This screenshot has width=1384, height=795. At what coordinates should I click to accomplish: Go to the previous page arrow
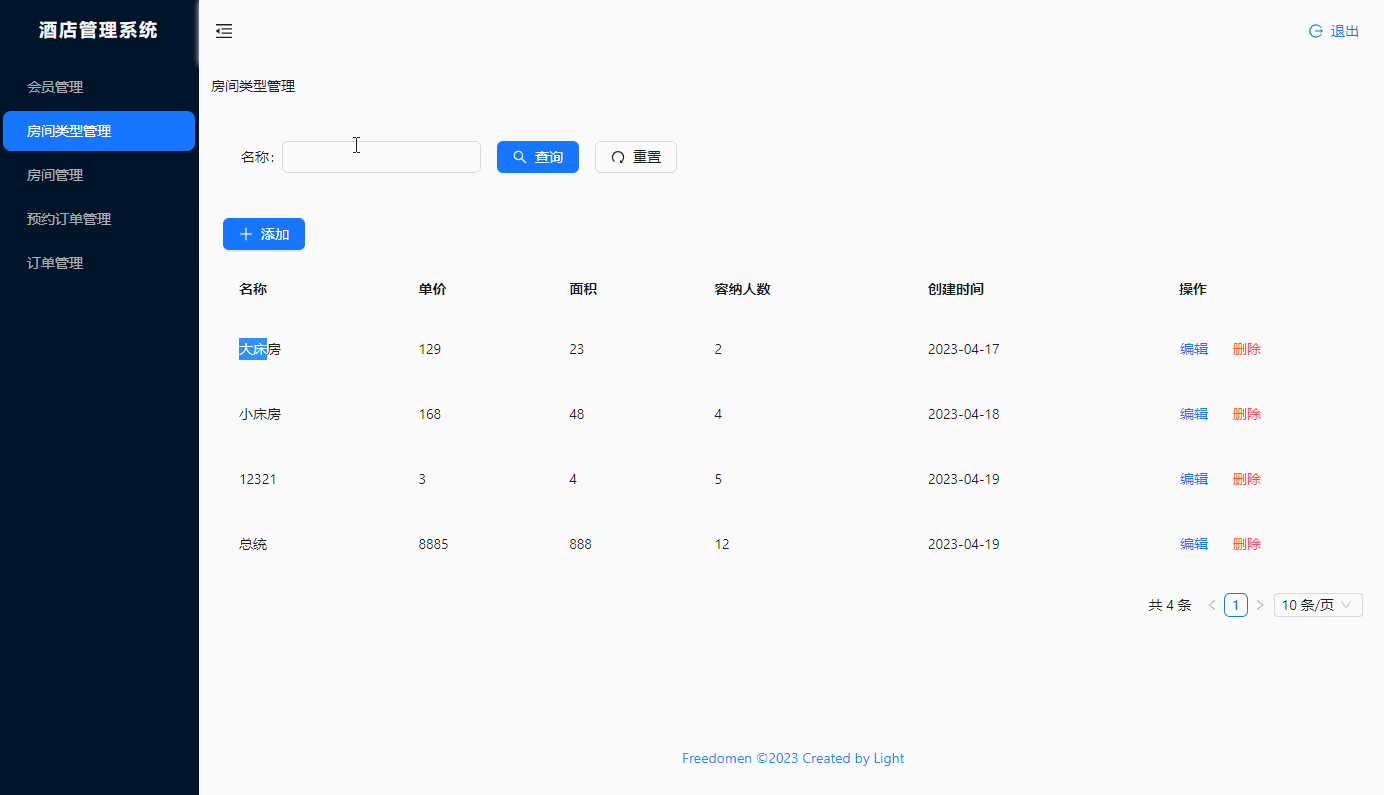1212,605
